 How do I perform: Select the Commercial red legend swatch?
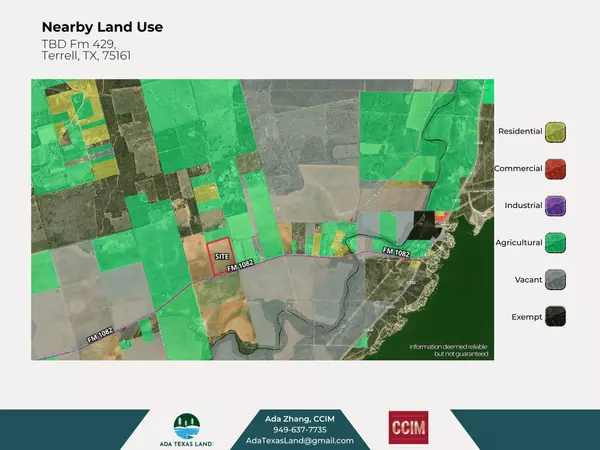pyautogui.click(x=557, y=169)
